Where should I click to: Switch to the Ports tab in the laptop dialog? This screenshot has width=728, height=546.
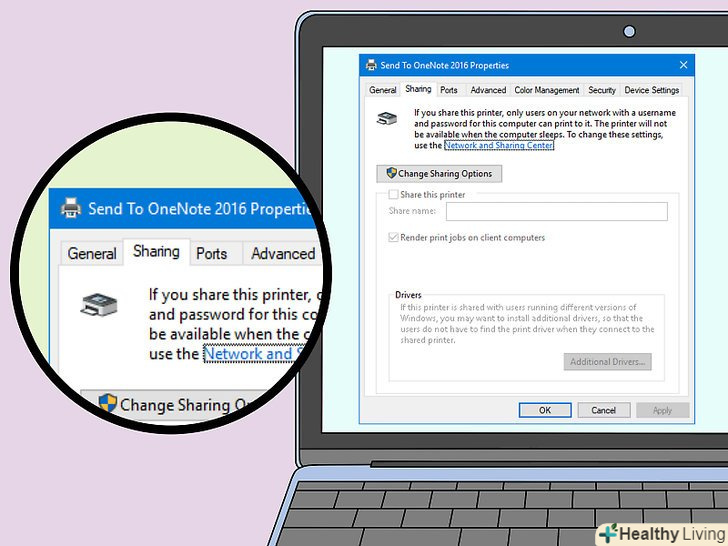448,90
